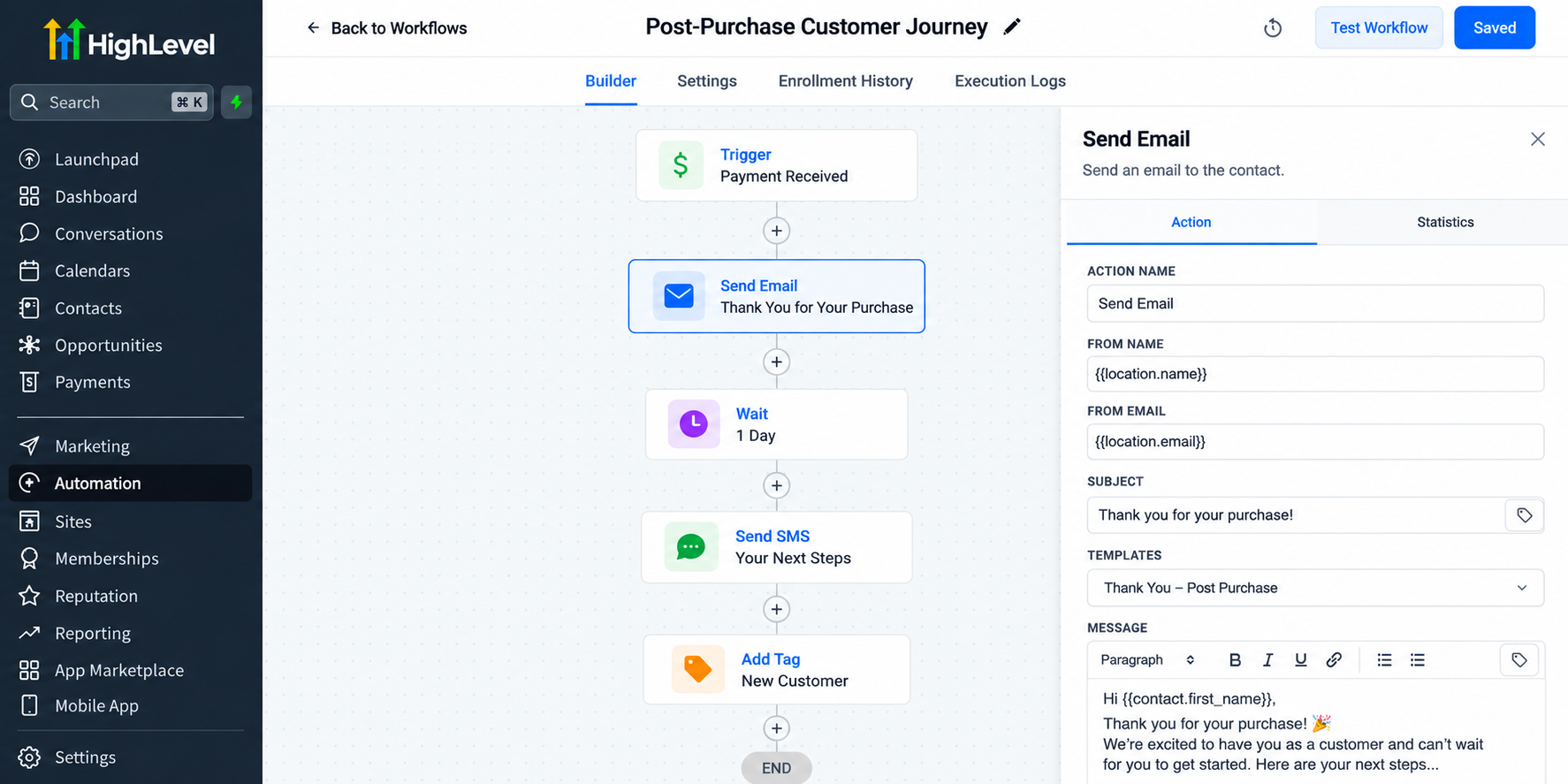Click the Test Workflow button

pos(1379,27)
